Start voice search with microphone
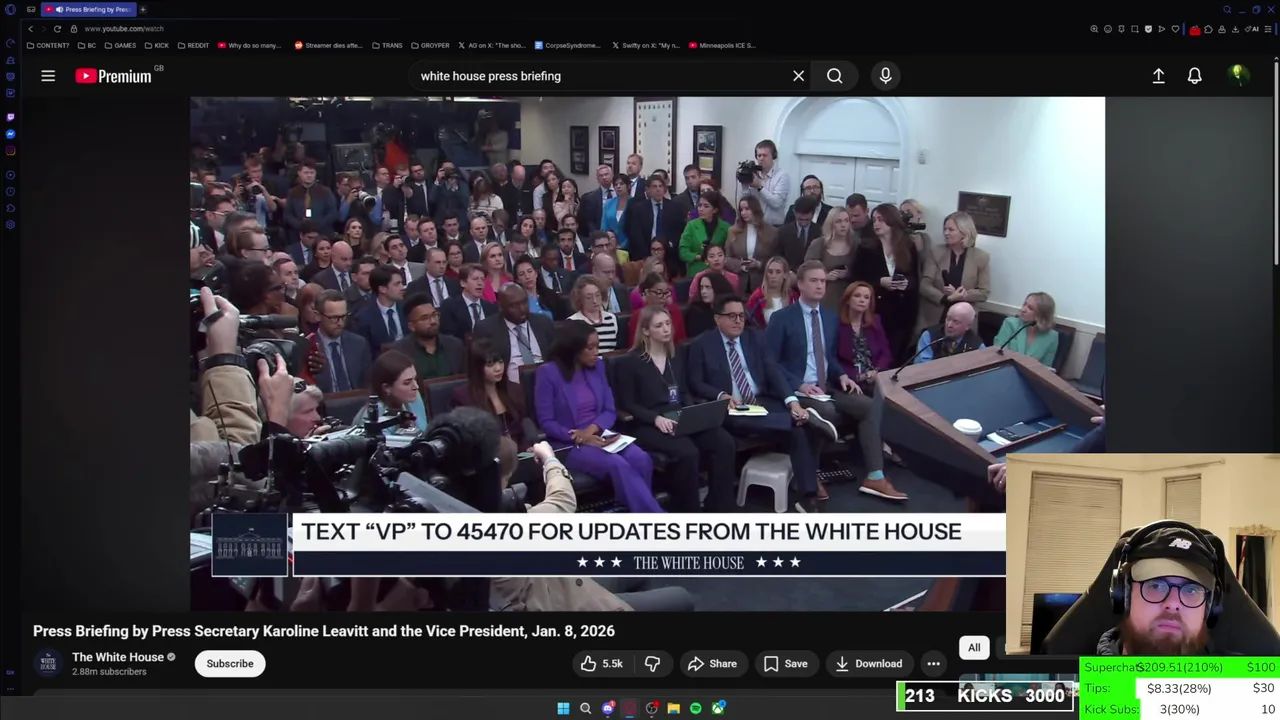 tap(885, 76)
